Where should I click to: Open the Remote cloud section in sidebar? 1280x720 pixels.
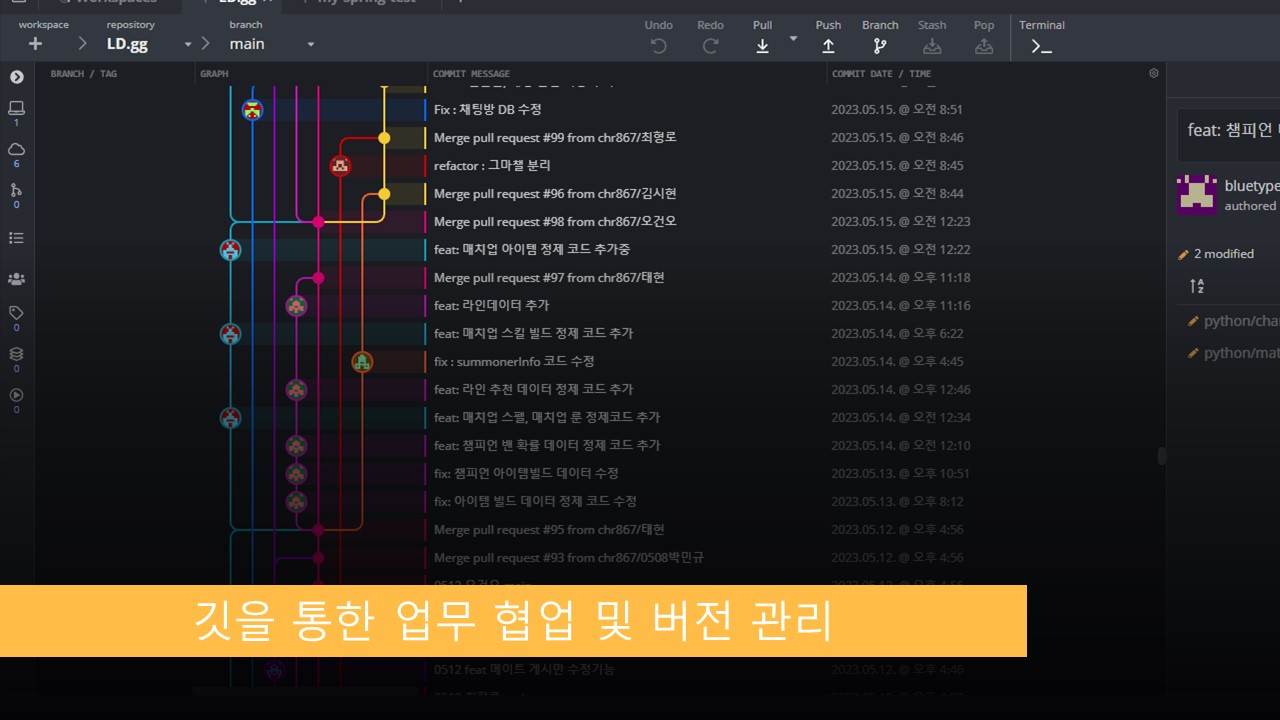tap(16, 149)
